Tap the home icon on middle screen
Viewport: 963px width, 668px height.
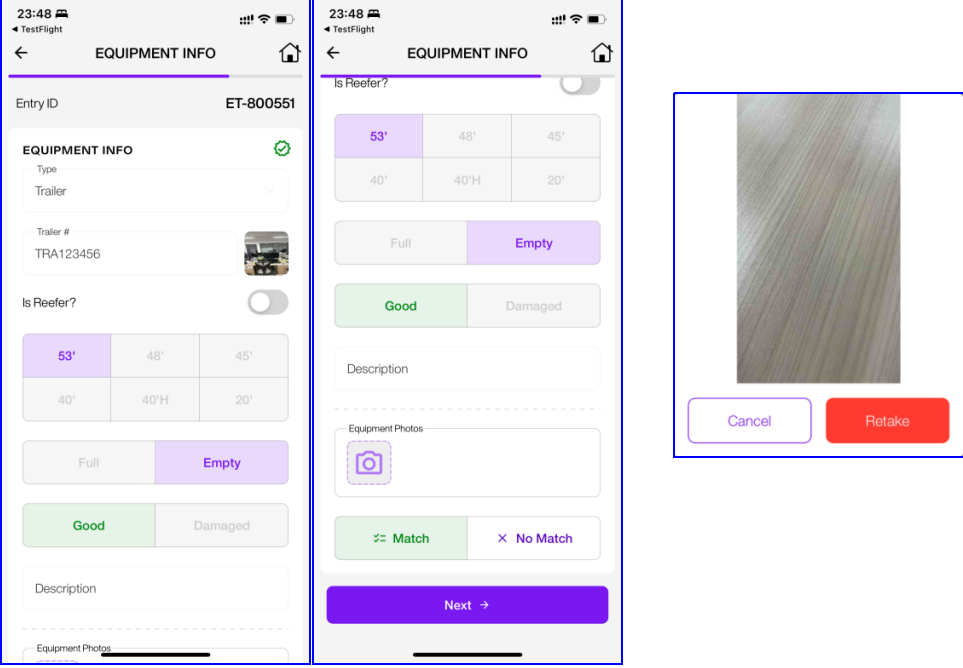pyautogui.click(x=602, y=53)
